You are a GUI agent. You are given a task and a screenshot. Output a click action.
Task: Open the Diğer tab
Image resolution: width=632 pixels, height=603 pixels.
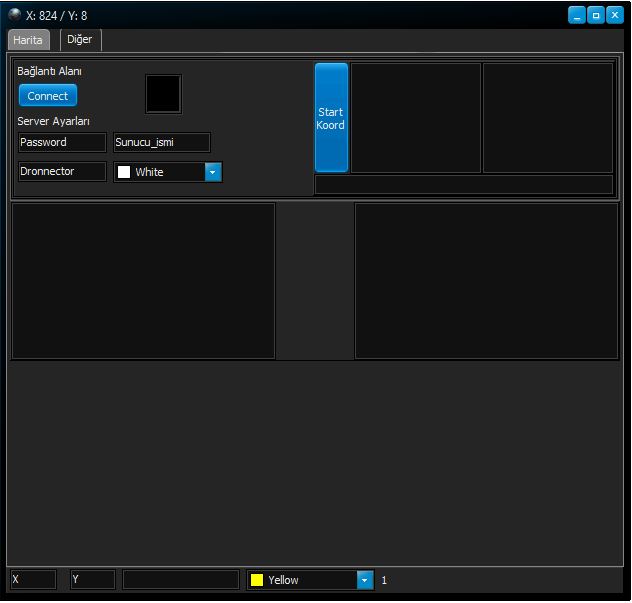click(80, 40)
